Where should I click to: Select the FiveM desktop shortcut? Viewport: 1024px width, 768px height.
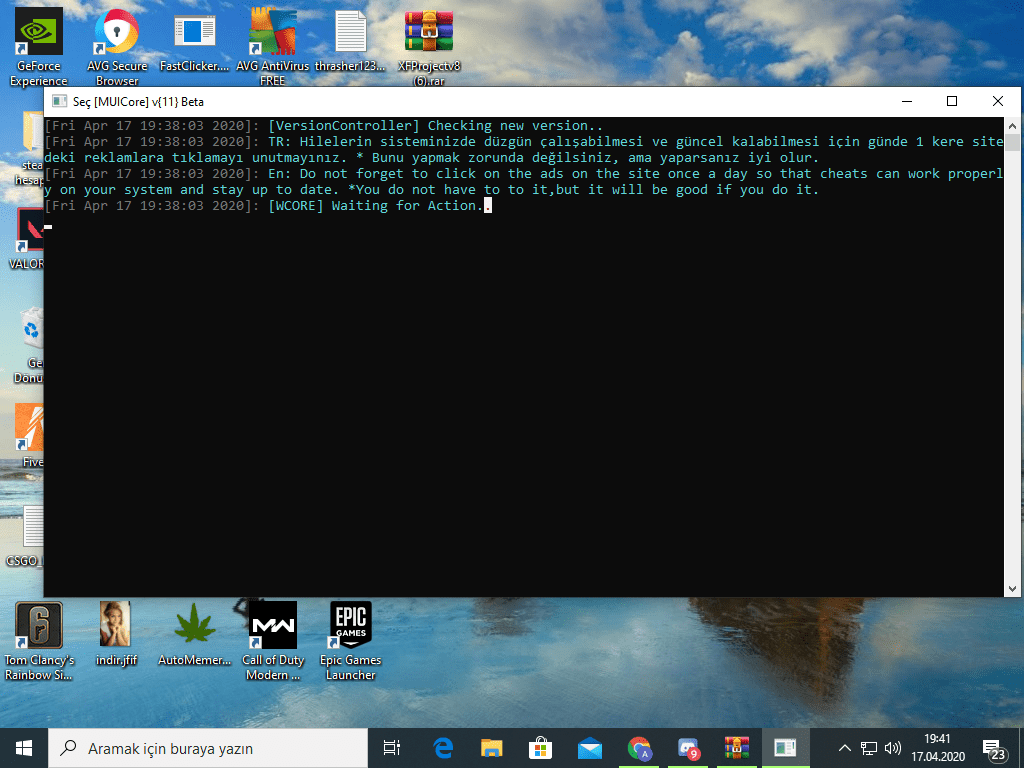(x=30, y=436)
